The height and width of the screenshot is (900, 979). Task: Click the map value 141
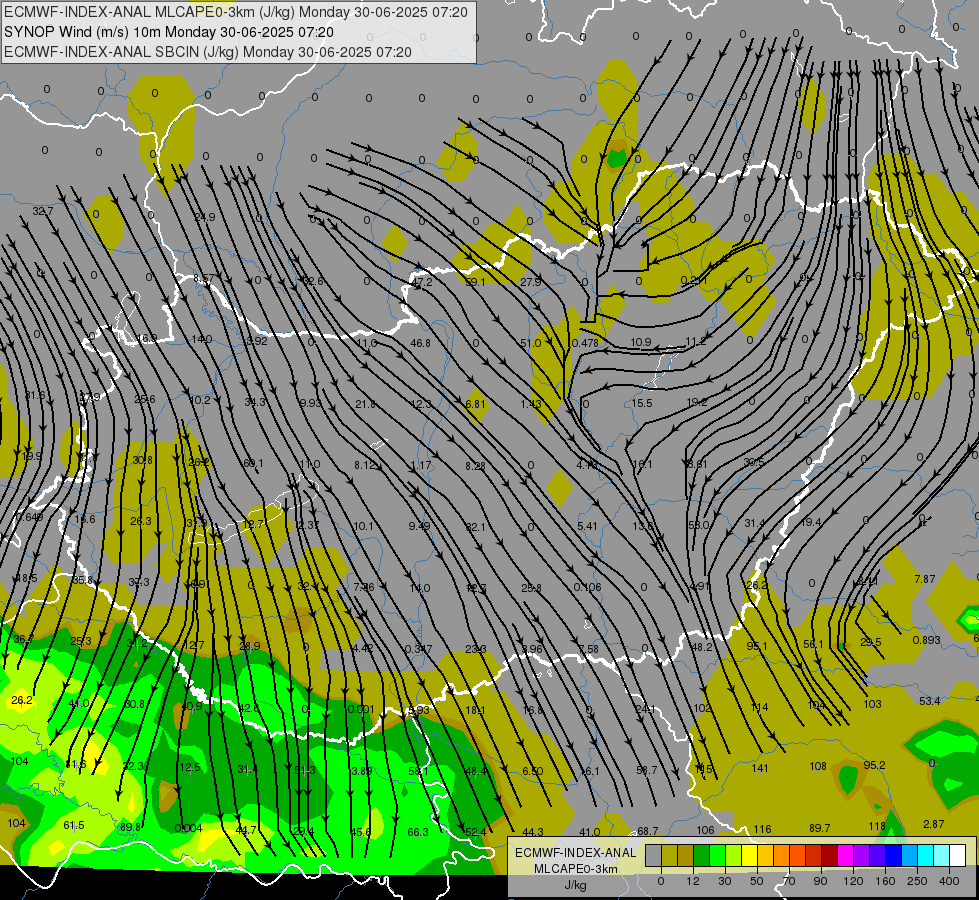tap(760, 768)
